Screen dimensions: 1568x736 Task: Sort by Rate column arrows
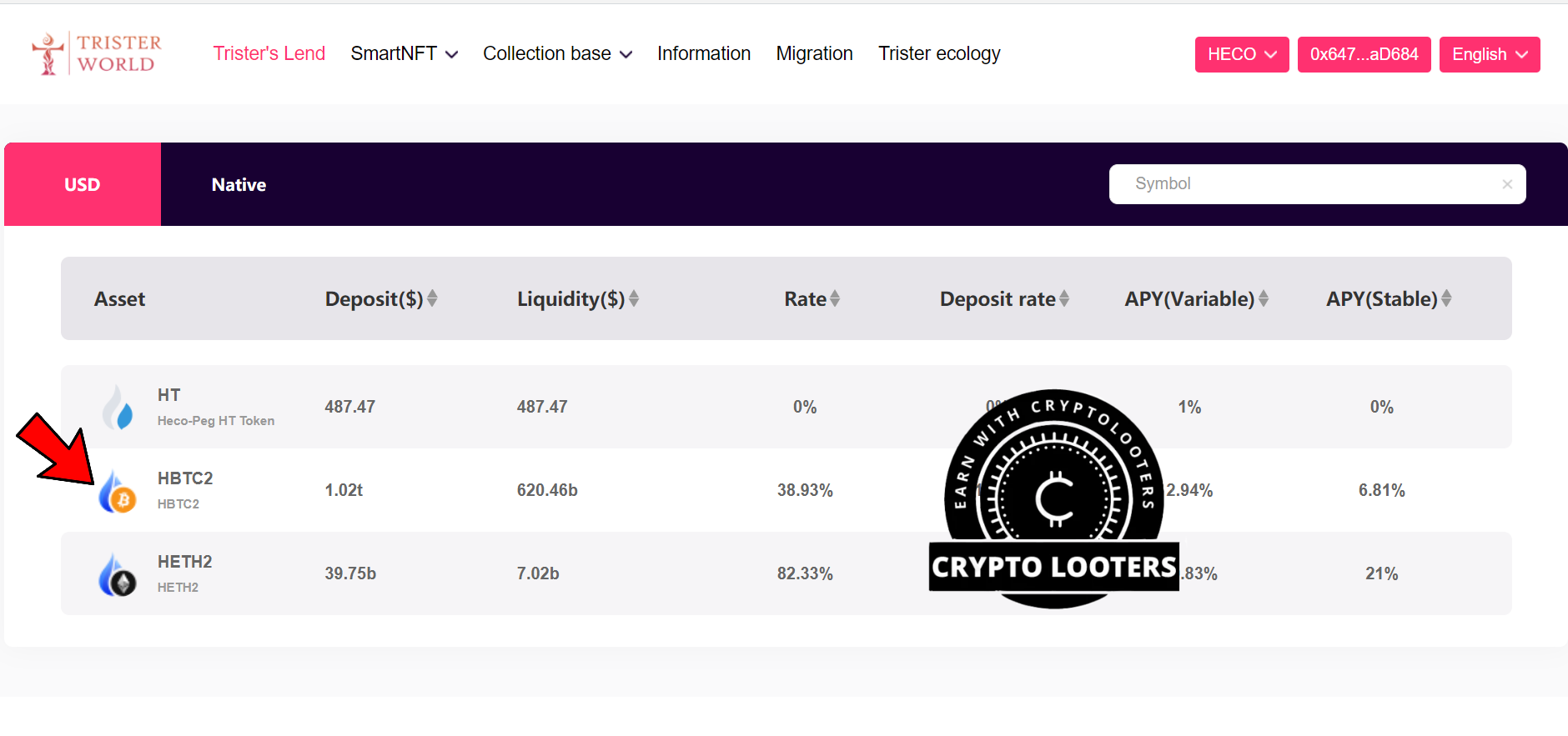835,298
